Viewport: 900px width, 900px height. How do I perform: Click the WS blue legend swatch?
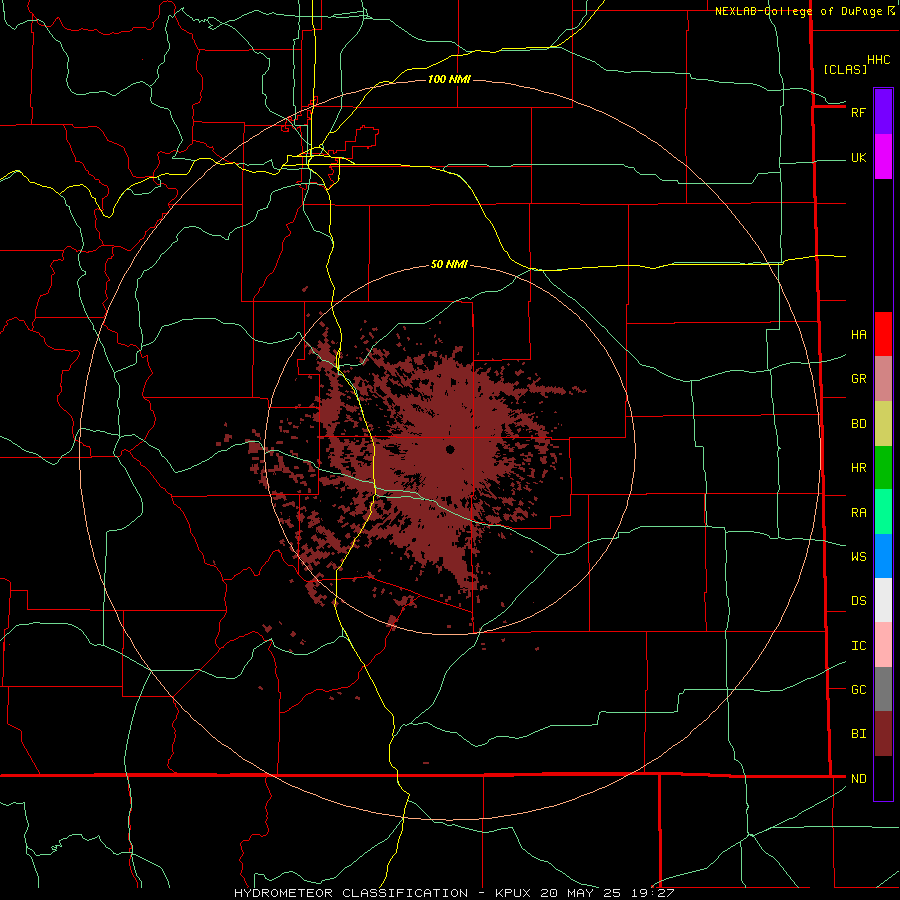point(883,556)
